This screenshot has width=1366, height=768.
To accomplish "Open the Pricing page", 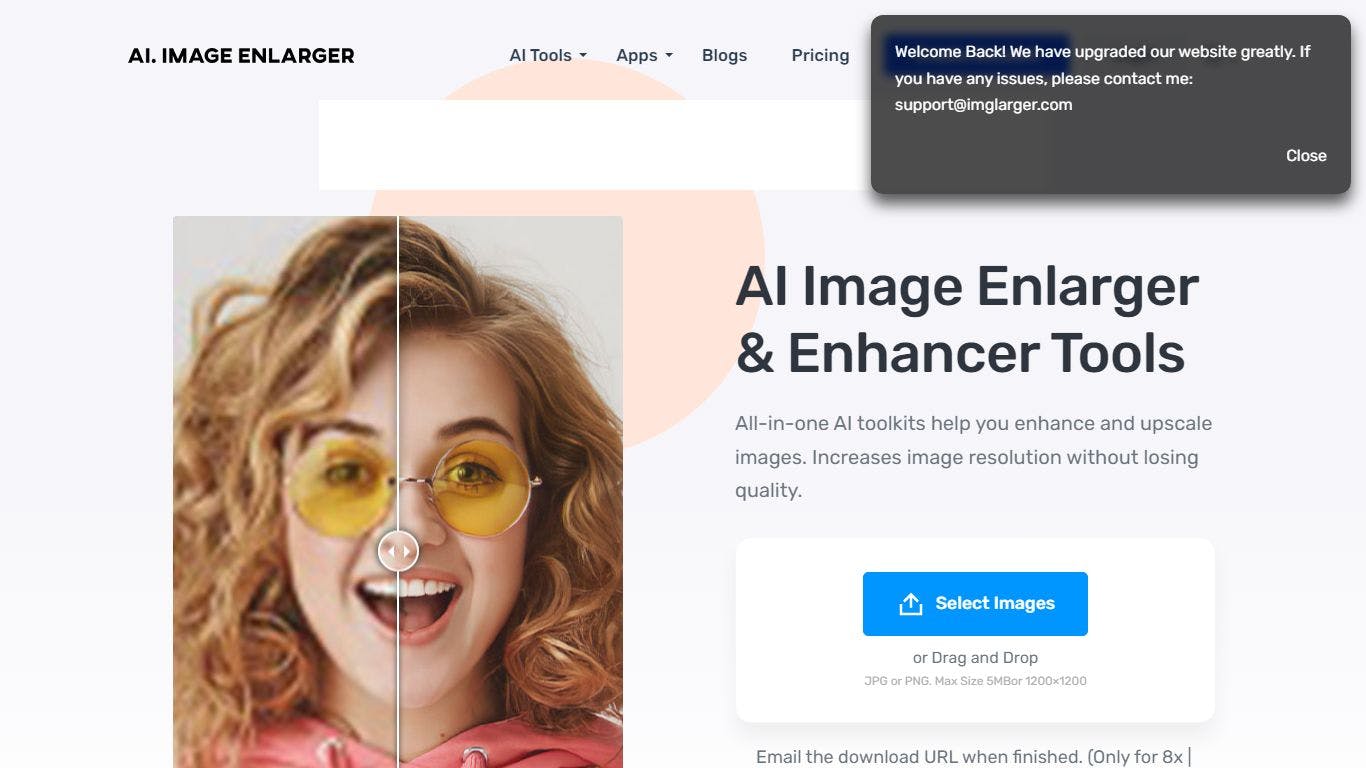I will click(x=820, y=56).
